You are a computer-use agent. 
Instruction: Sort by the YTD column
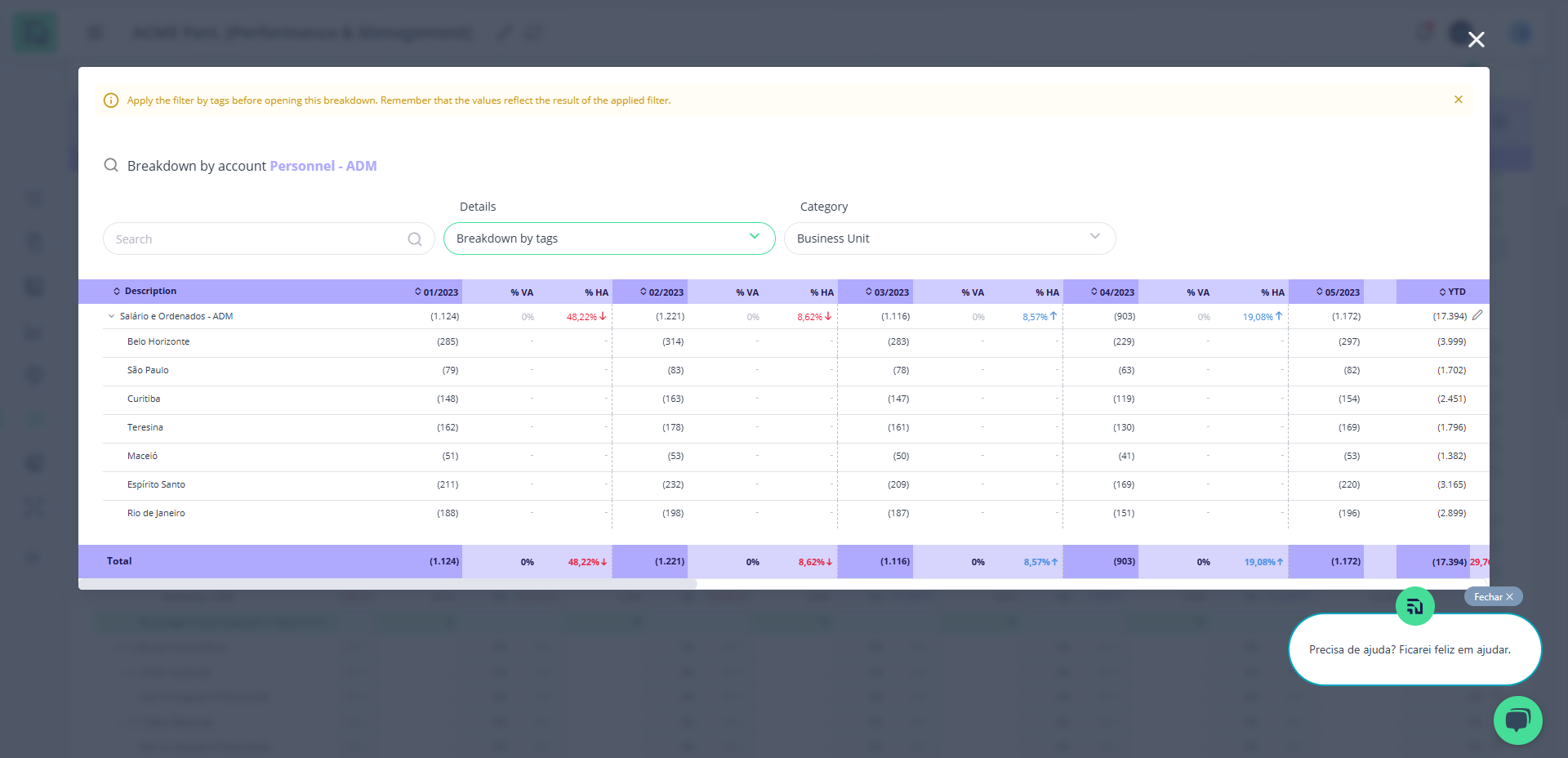coord(1452,292)
